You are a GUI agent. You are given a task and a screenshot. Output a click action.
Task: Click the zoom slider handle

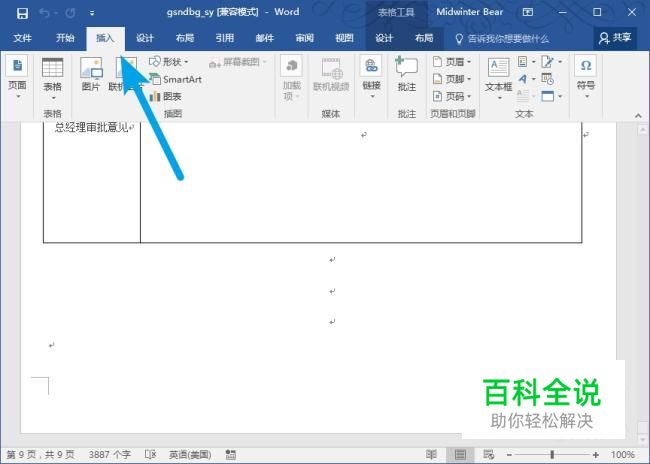tap(552, 455)
